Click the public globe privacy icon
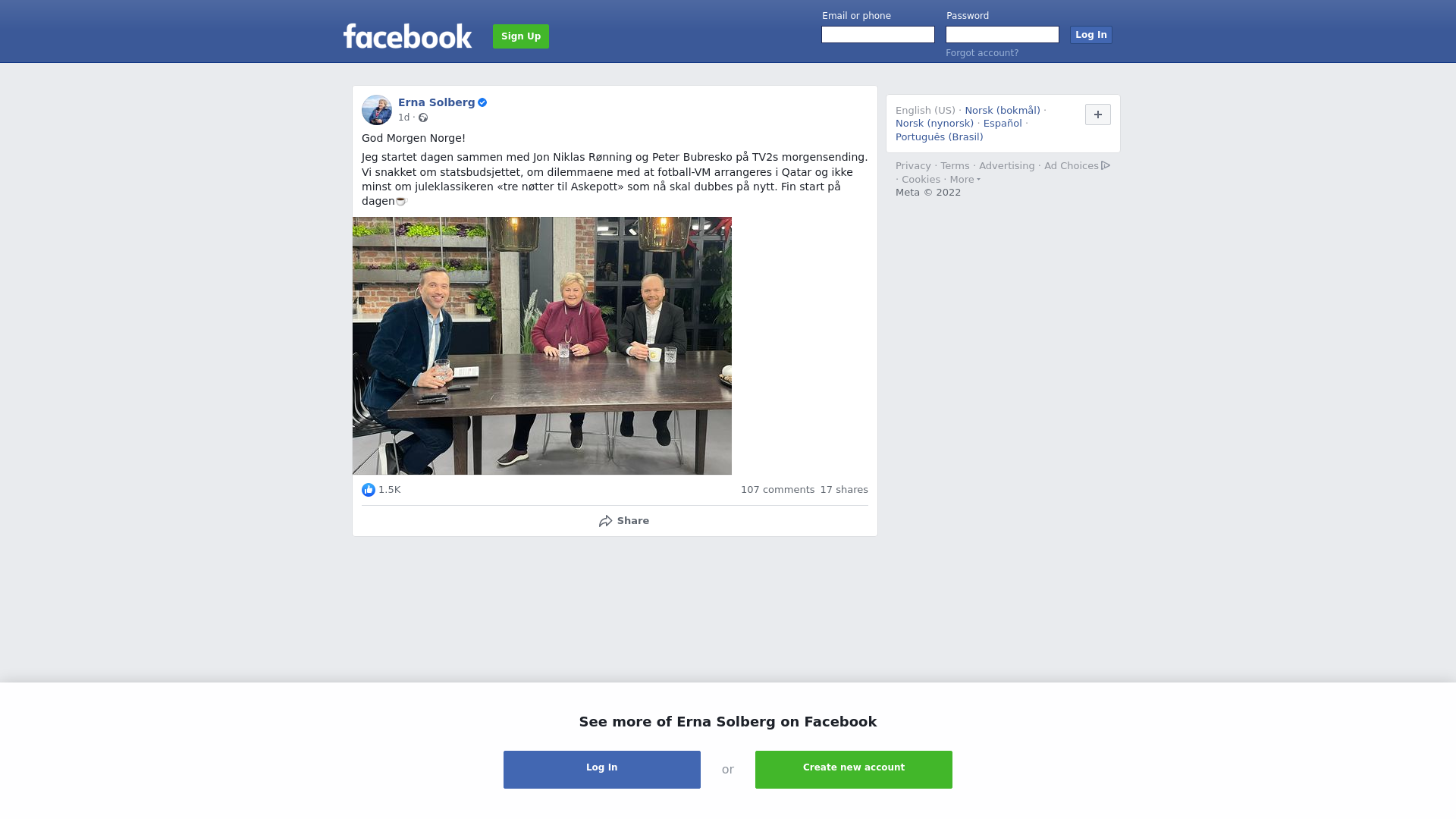The width and height of the screenshot is (1456, 819). point(423,118)
